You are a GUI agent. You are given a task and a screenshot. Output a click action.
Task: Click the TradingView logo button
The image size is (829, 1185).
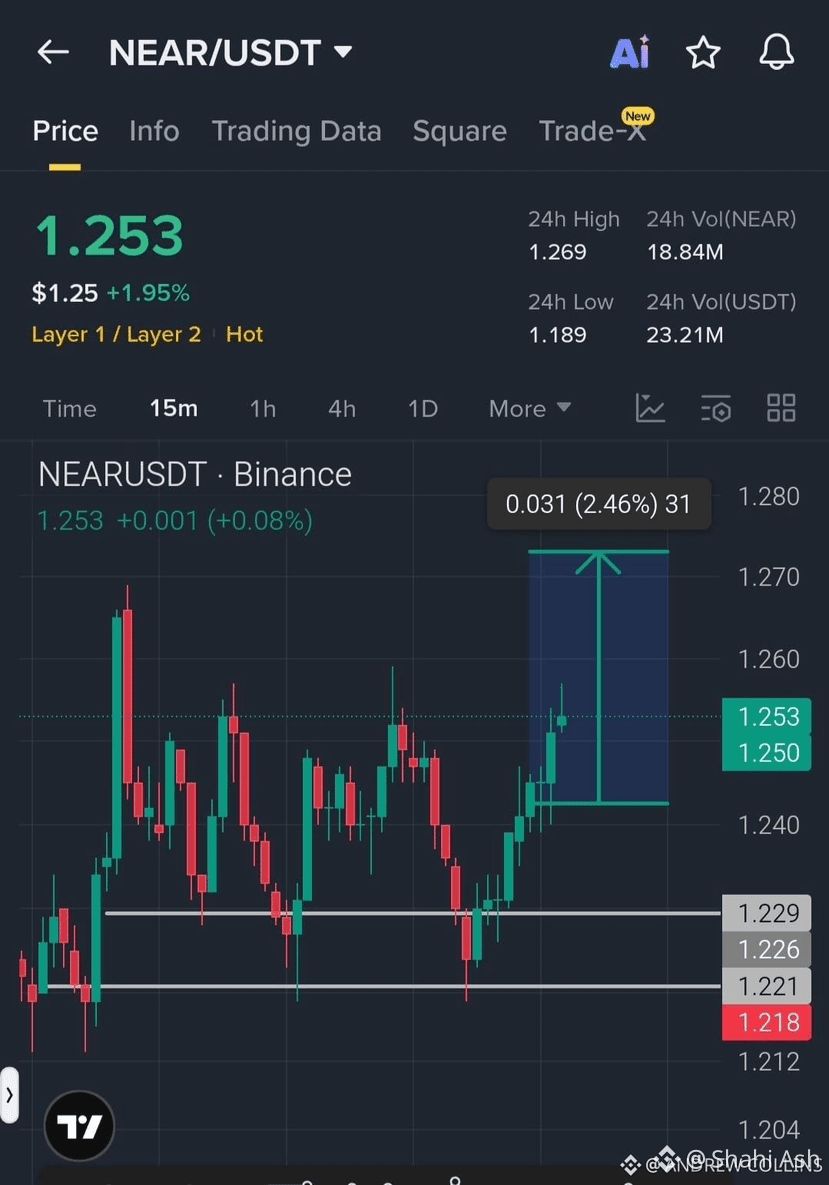[x=79, y=1125]
